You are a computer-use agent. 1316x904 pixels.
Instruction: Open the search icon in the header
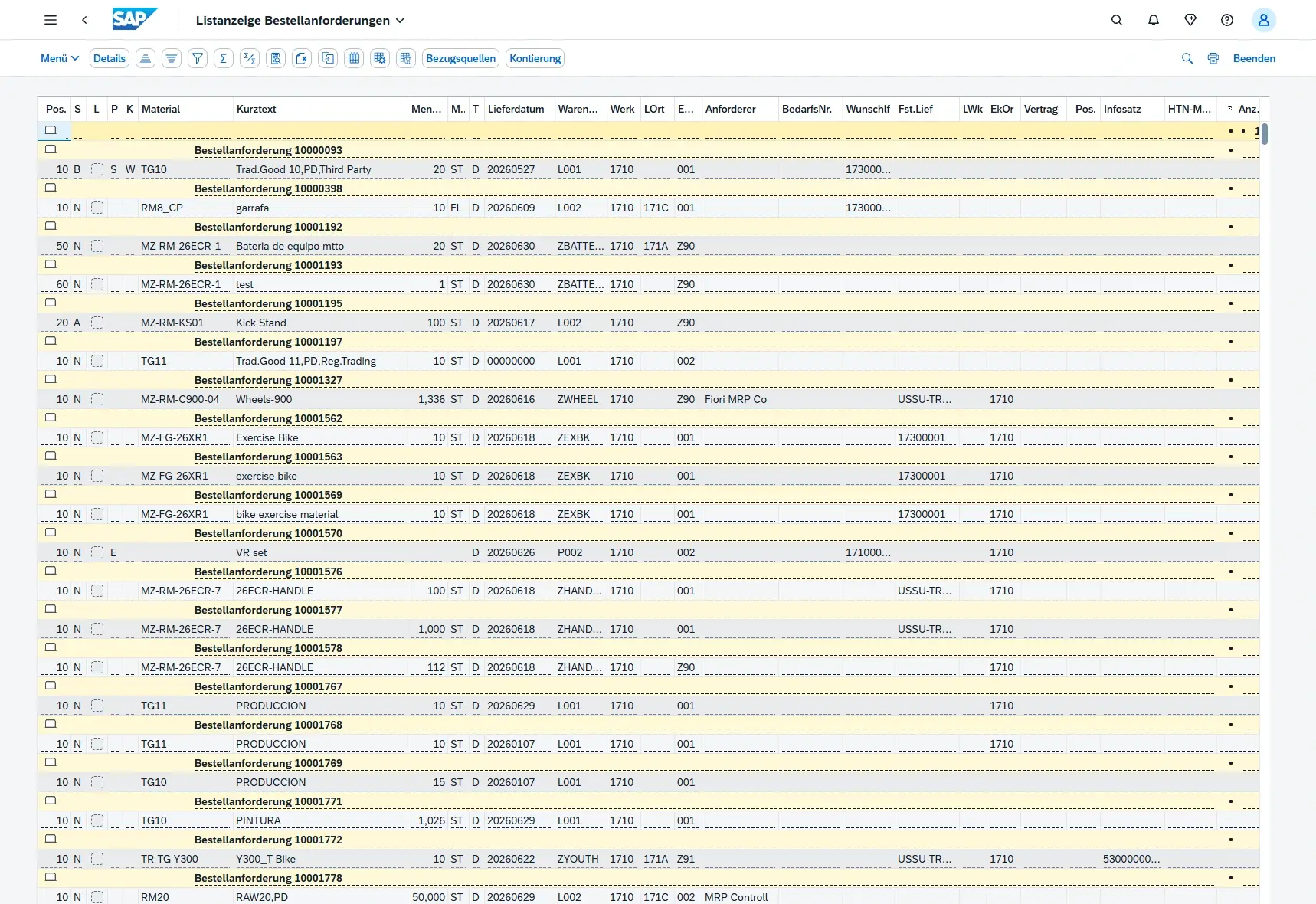click(x=1117, y=20)
